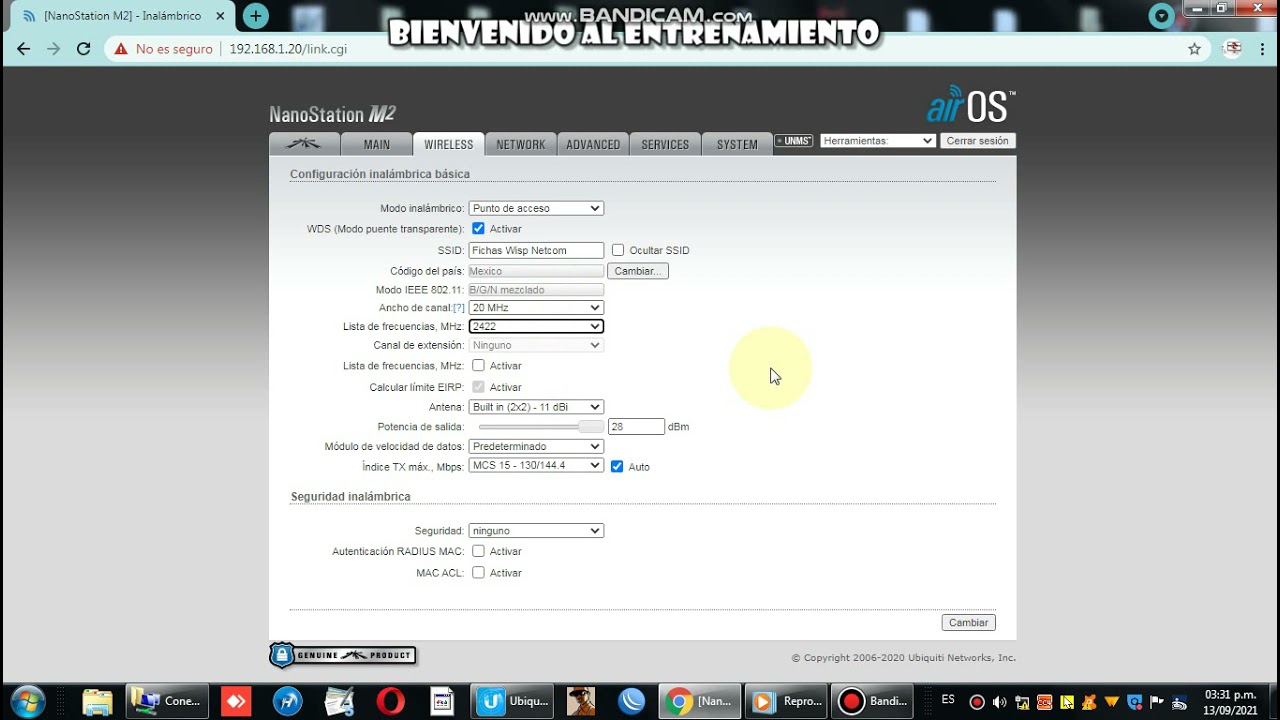Image resolution: width=1280 pixels, height=720 pixels.
Task: Click the Cambiar... country code button
Action: click(638, 271)
